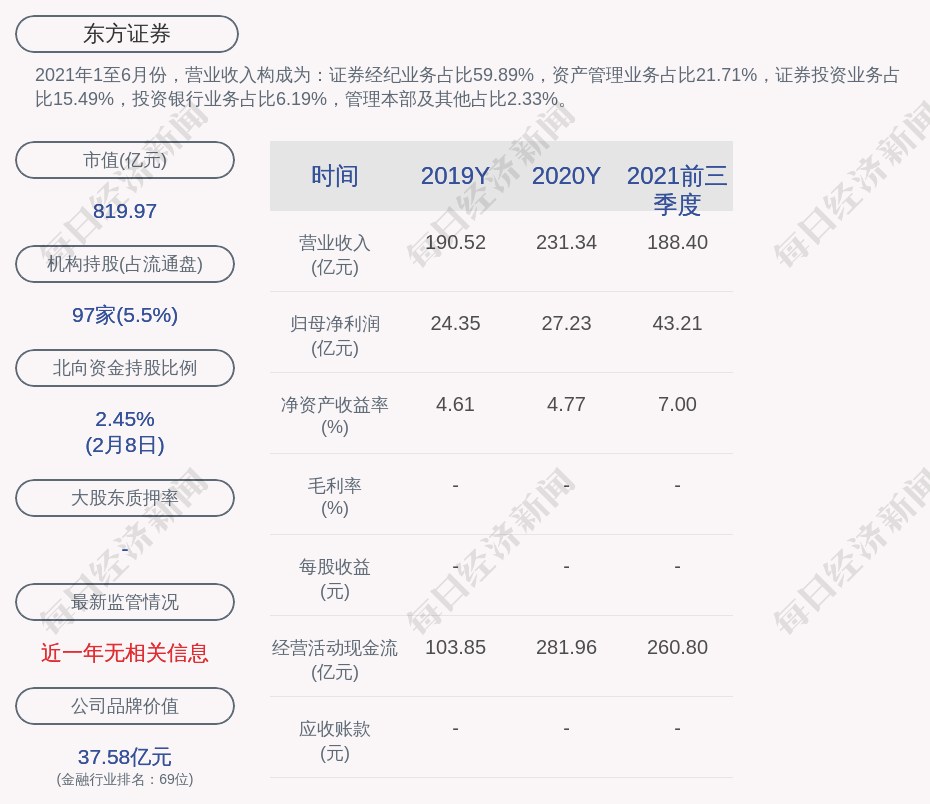Select net profit 24.35
The image size is (930, 804).
tap(456, 323)
